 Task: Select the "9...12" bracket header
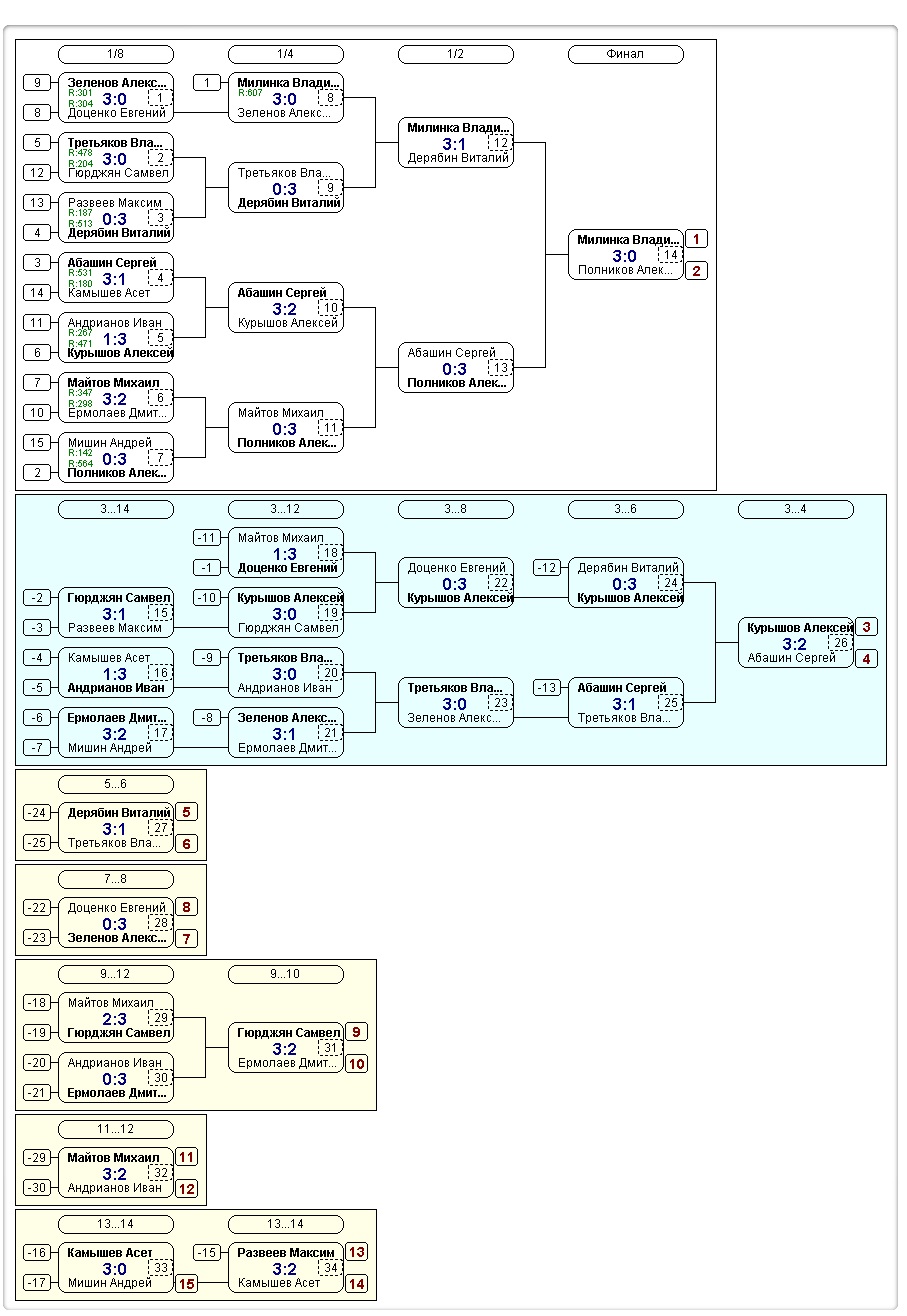point(116,974)
